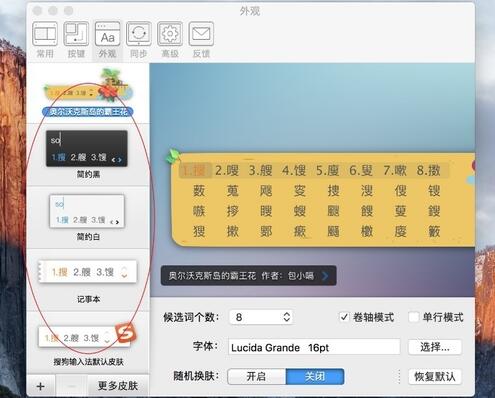Set random skin switching to 关闭
495x398 pixels.
[x=315, y=377]
